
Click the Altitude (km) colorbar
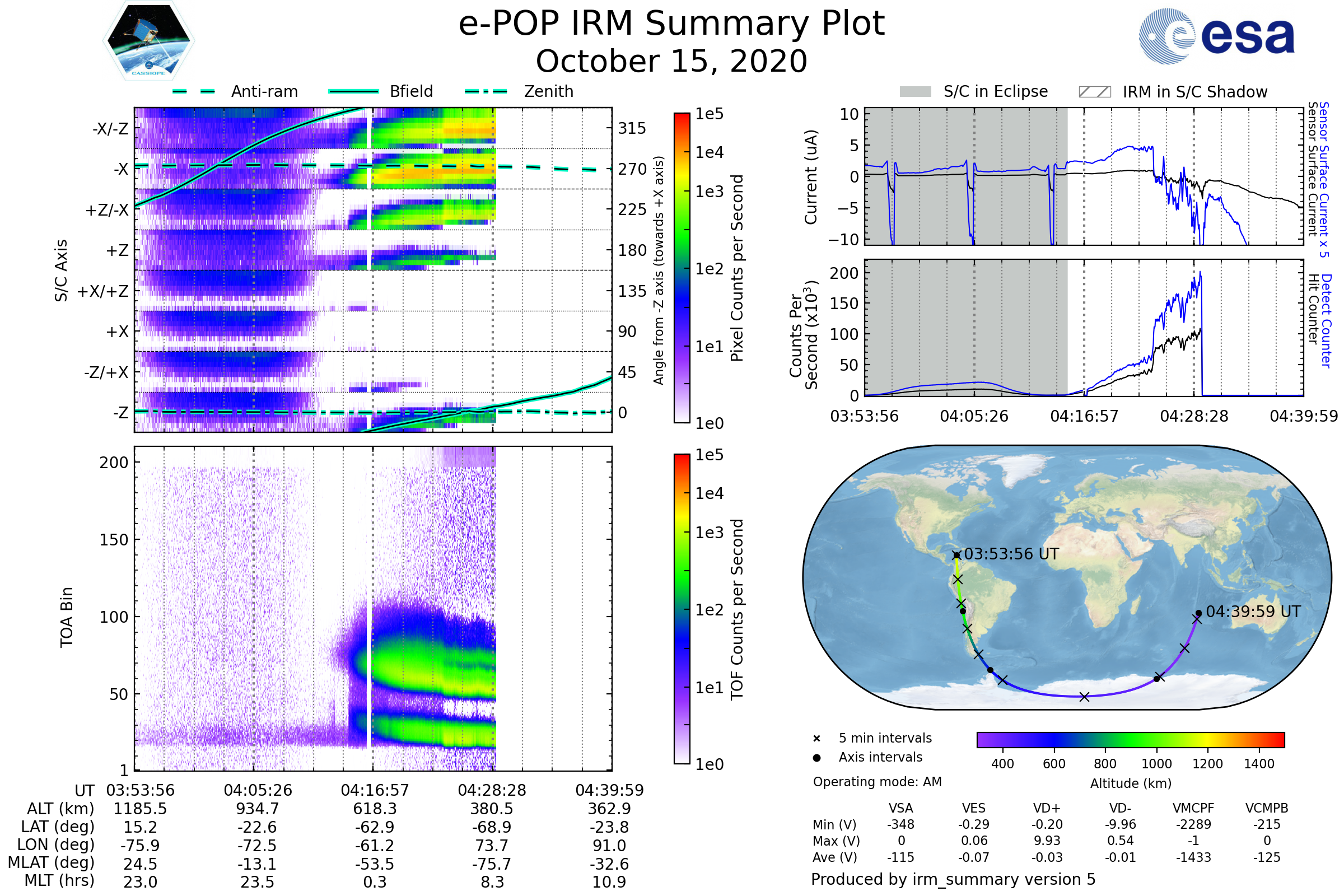click(x=1131, y=740)
